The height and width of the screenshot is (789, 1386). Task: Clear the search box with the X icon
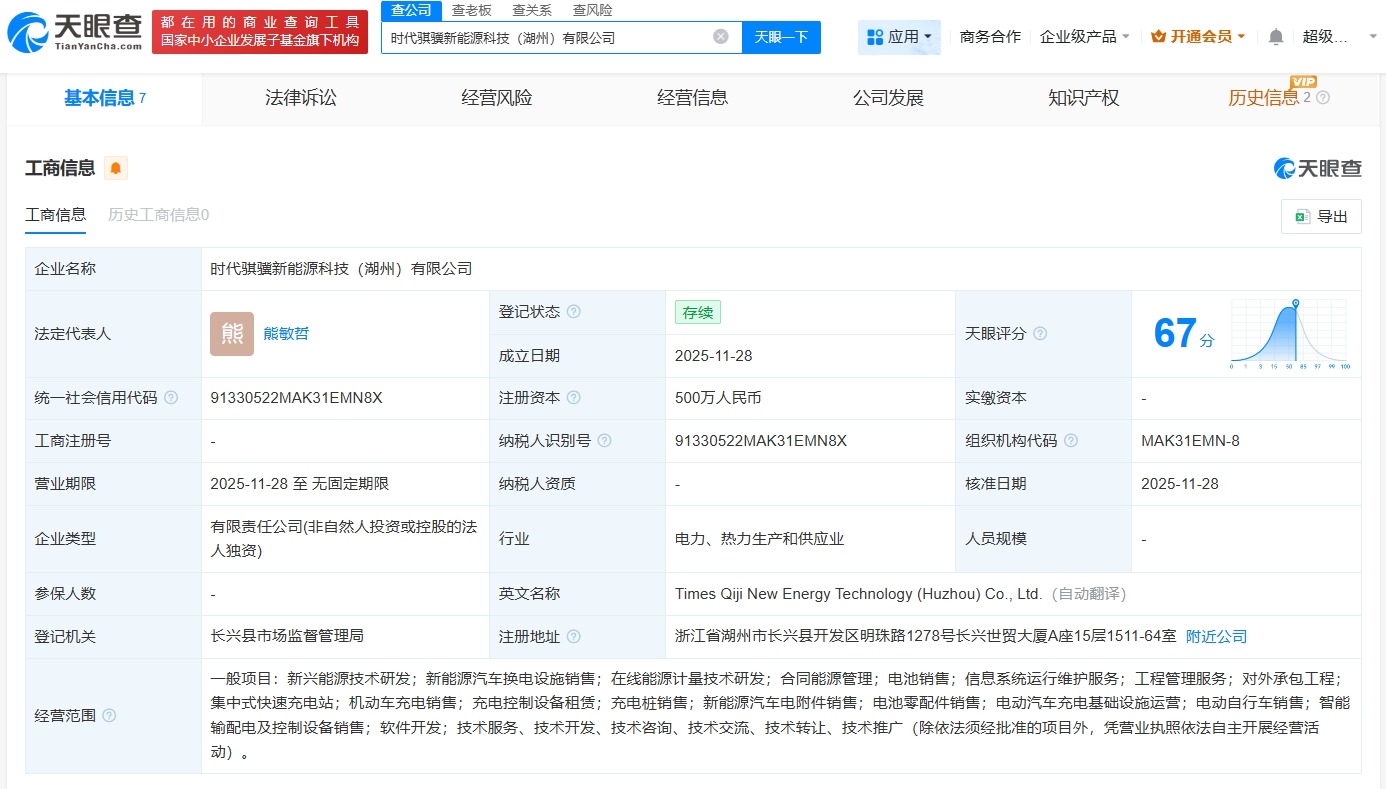pos(719,35)
